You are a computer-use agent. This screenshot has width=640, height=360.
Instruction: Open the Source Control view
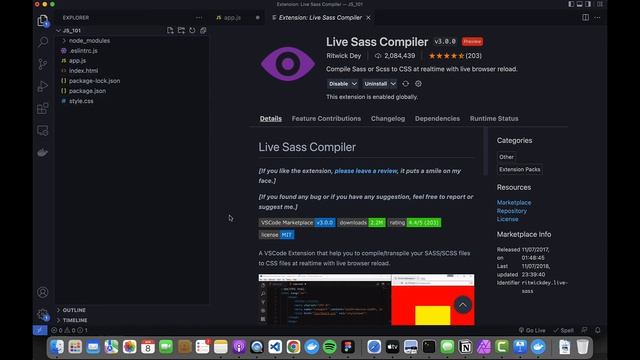pos(42,64)
